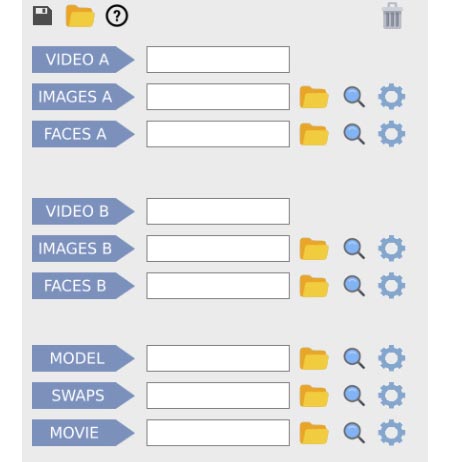Click the trash bin delete icon
450x462 pixels.
pyautogui.click(x=392, y=16)
